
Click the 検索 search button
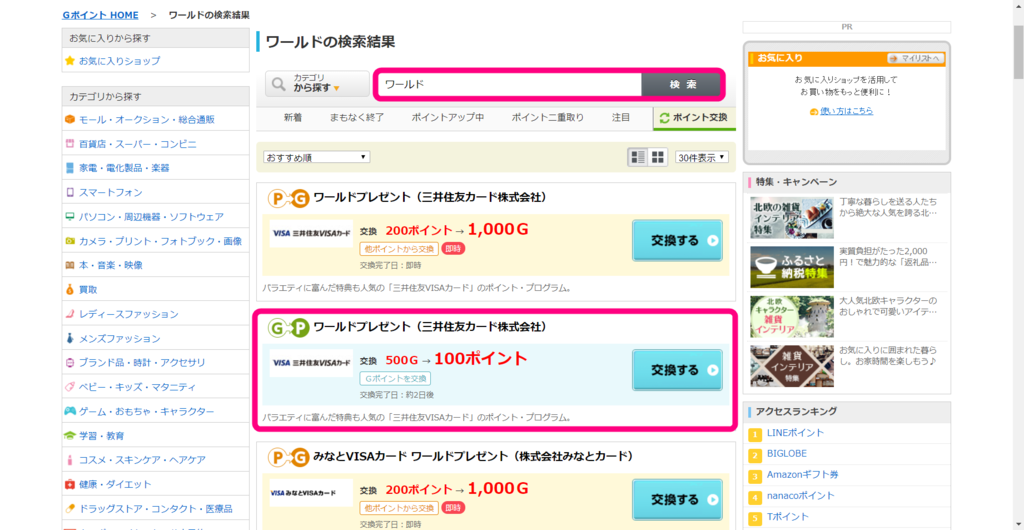[x=681, y=85]
